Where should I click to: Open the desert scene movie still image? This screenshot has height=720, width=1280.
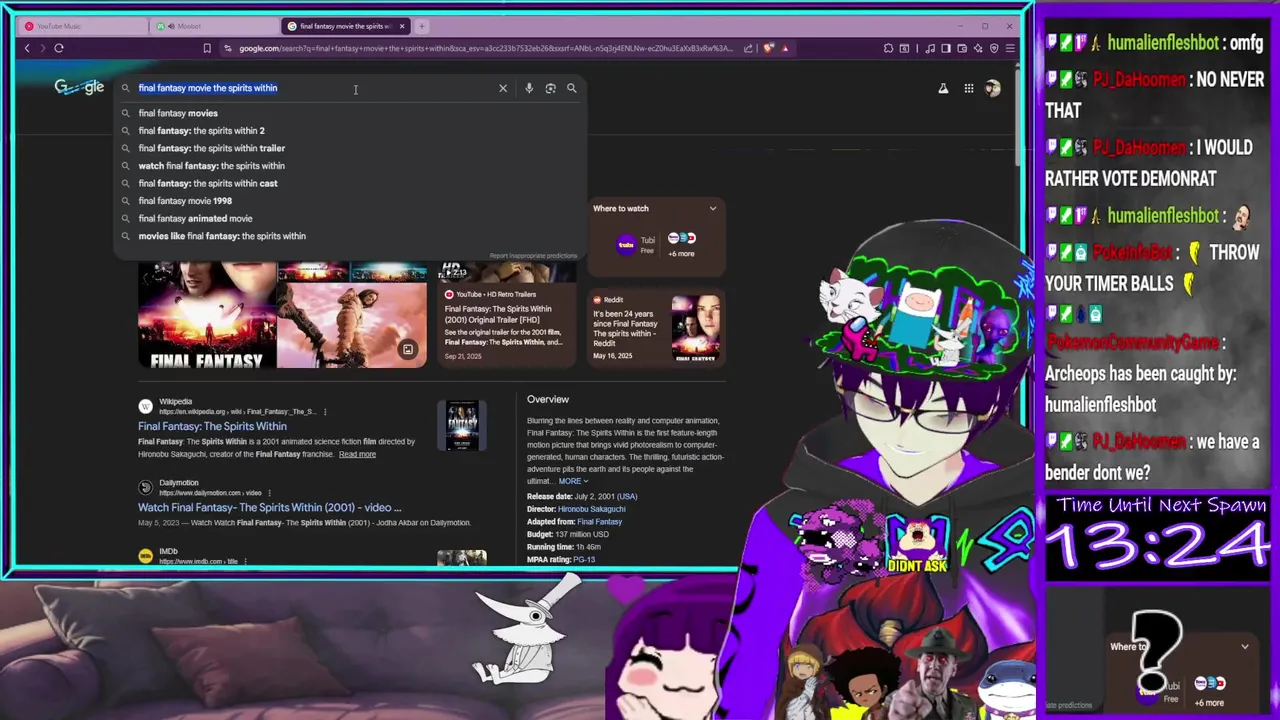[352, 326]
